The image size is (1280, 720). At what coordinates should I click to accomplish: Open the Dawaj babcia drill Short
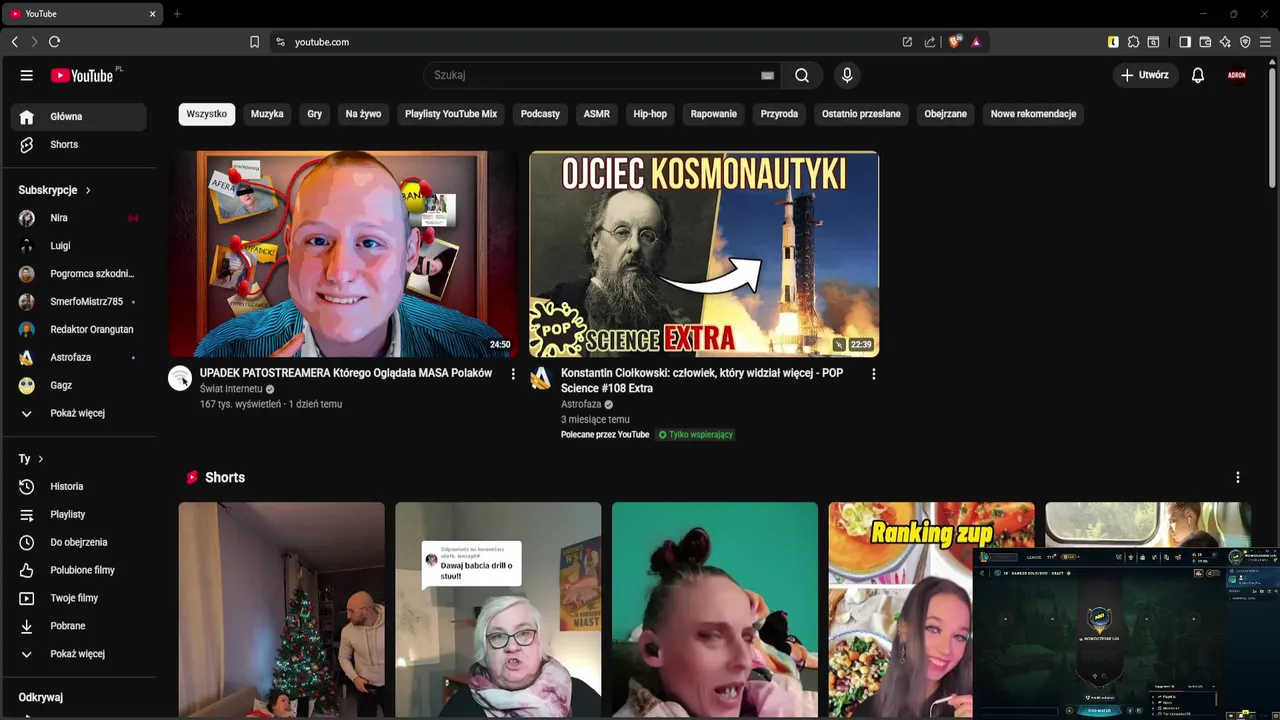pos(498,610)
